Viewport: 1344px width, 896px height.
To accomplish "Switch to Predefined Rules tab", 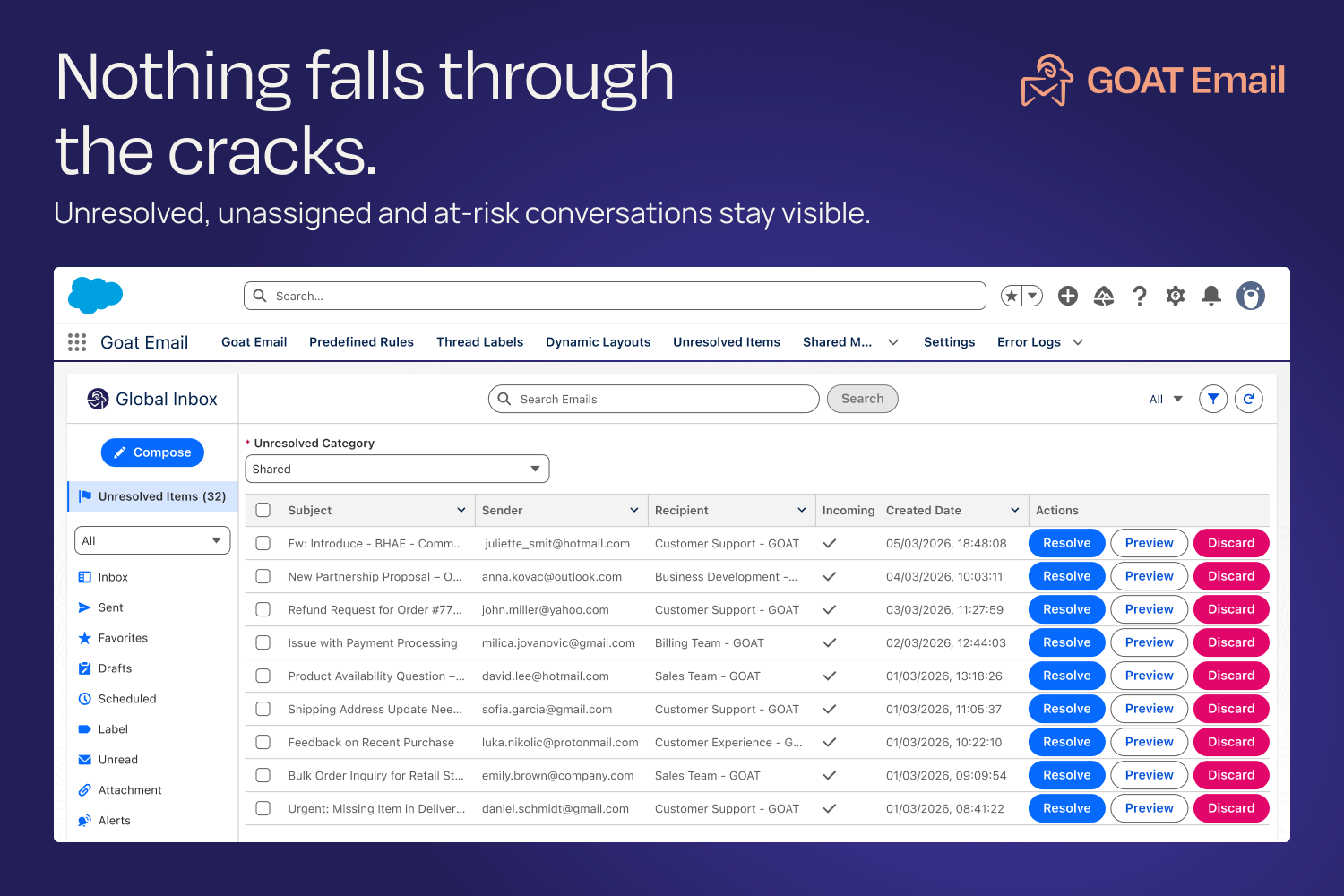I will pyautogui.click(x=361, y=342).
